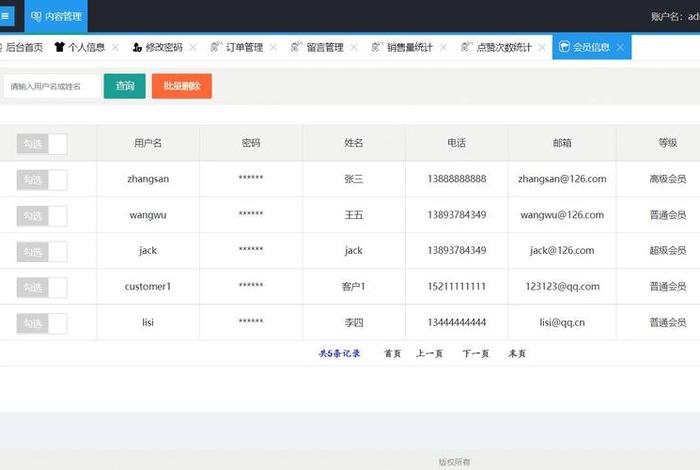Click the icon beside 点赞次数统计
Viewport: 700px width, 470px height.
click(467, 46)
